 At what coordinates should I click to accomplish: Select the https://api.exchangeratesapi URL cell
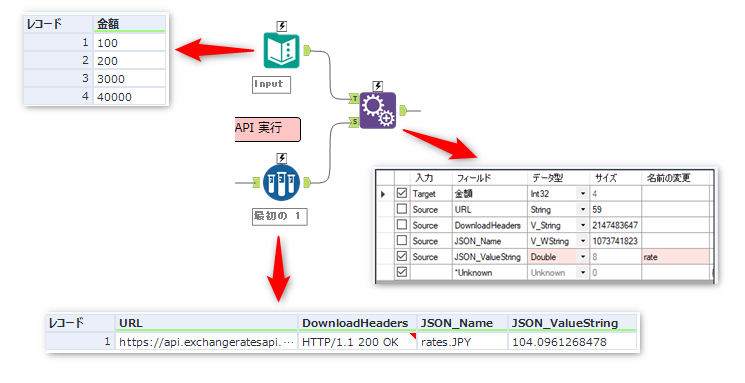[x=206, y=342]
